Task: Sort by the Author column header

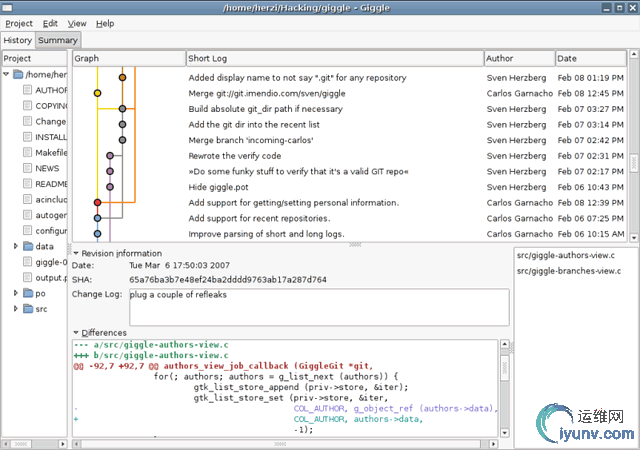Action: [x=518, y=59]
